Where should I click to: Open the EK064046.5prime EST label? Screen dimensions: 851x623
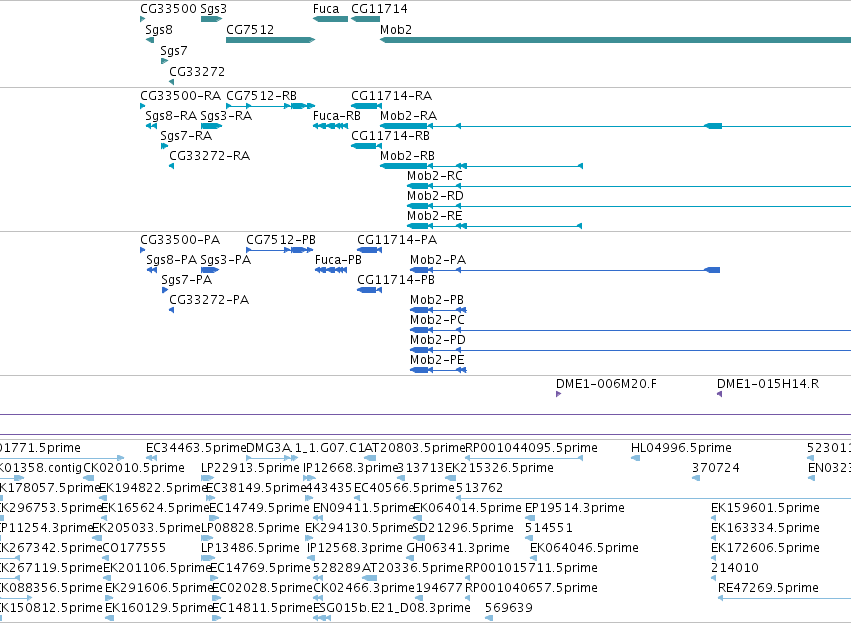(x=585, y=548)
